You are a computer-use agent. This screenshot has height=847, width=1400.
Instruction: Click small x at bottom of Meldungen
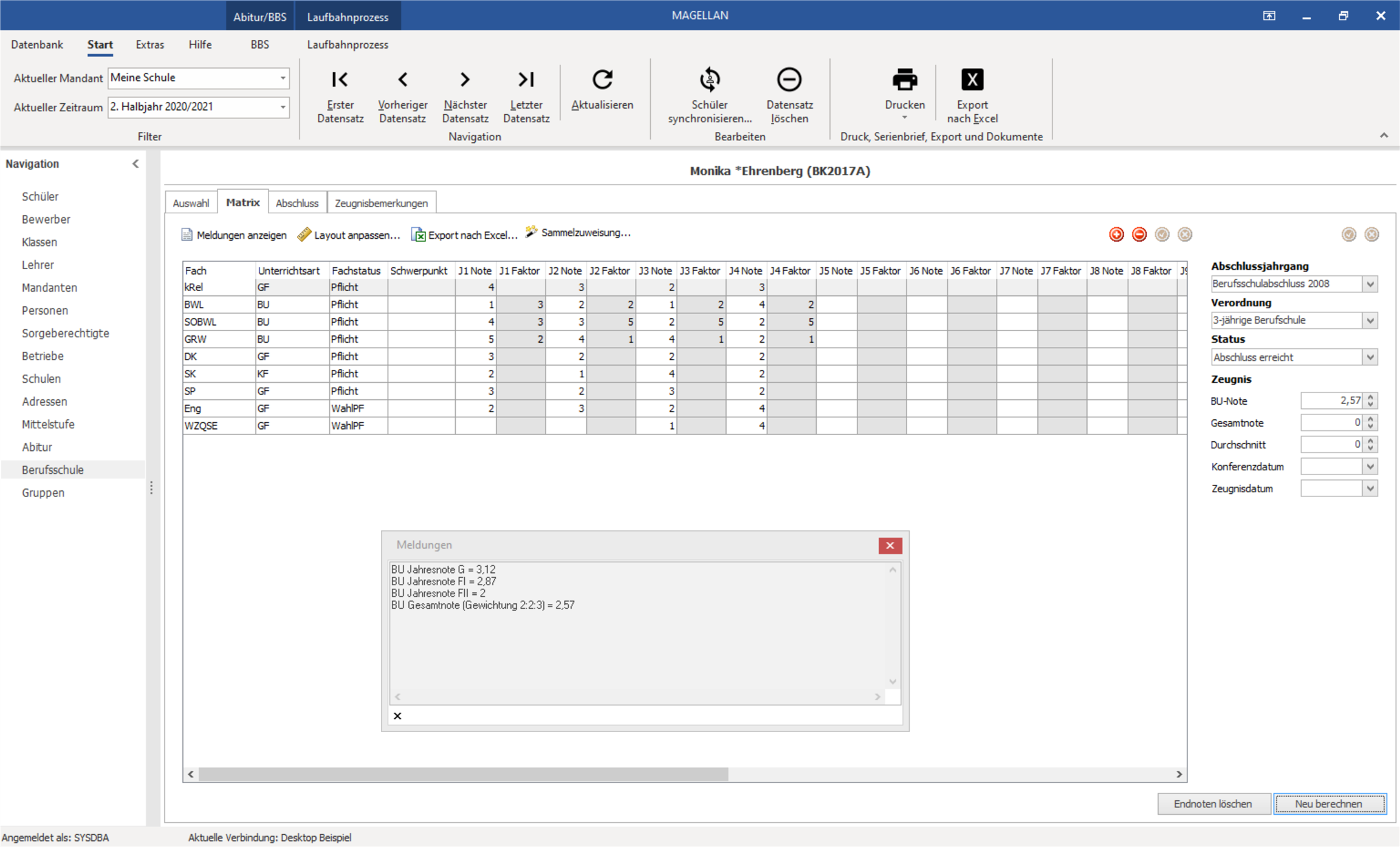coord(397,716)
